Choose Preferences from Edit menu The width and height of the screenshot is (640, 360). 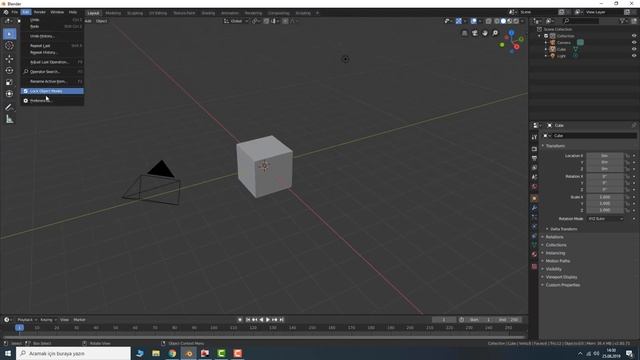pyautogui.click(x=52, y=101)
